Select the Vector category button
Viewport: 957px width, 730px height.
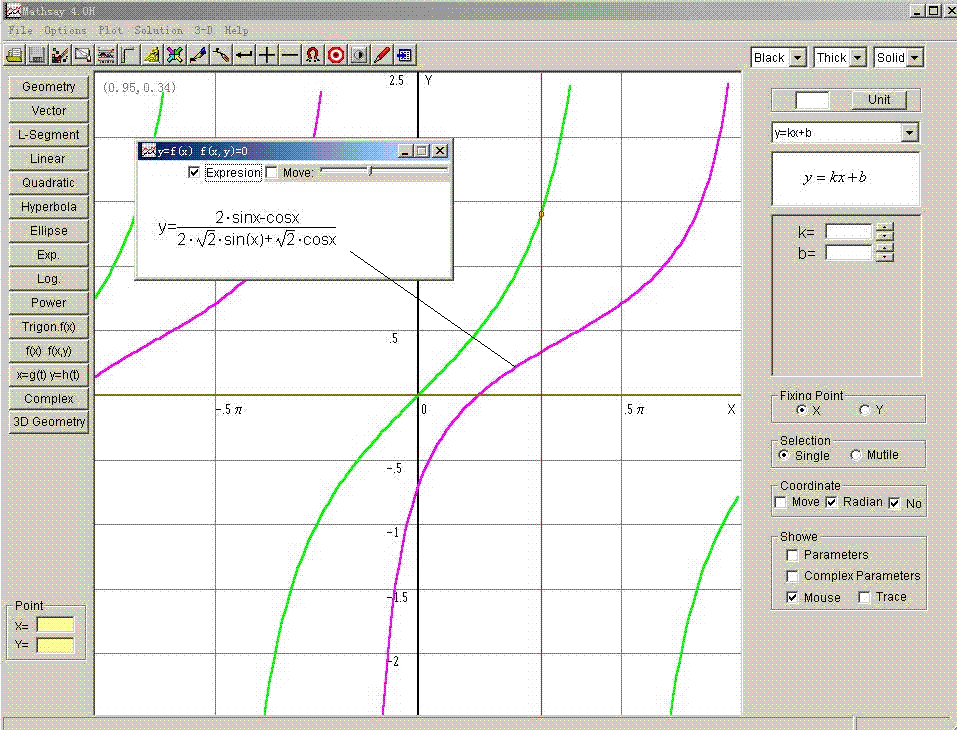49,110
